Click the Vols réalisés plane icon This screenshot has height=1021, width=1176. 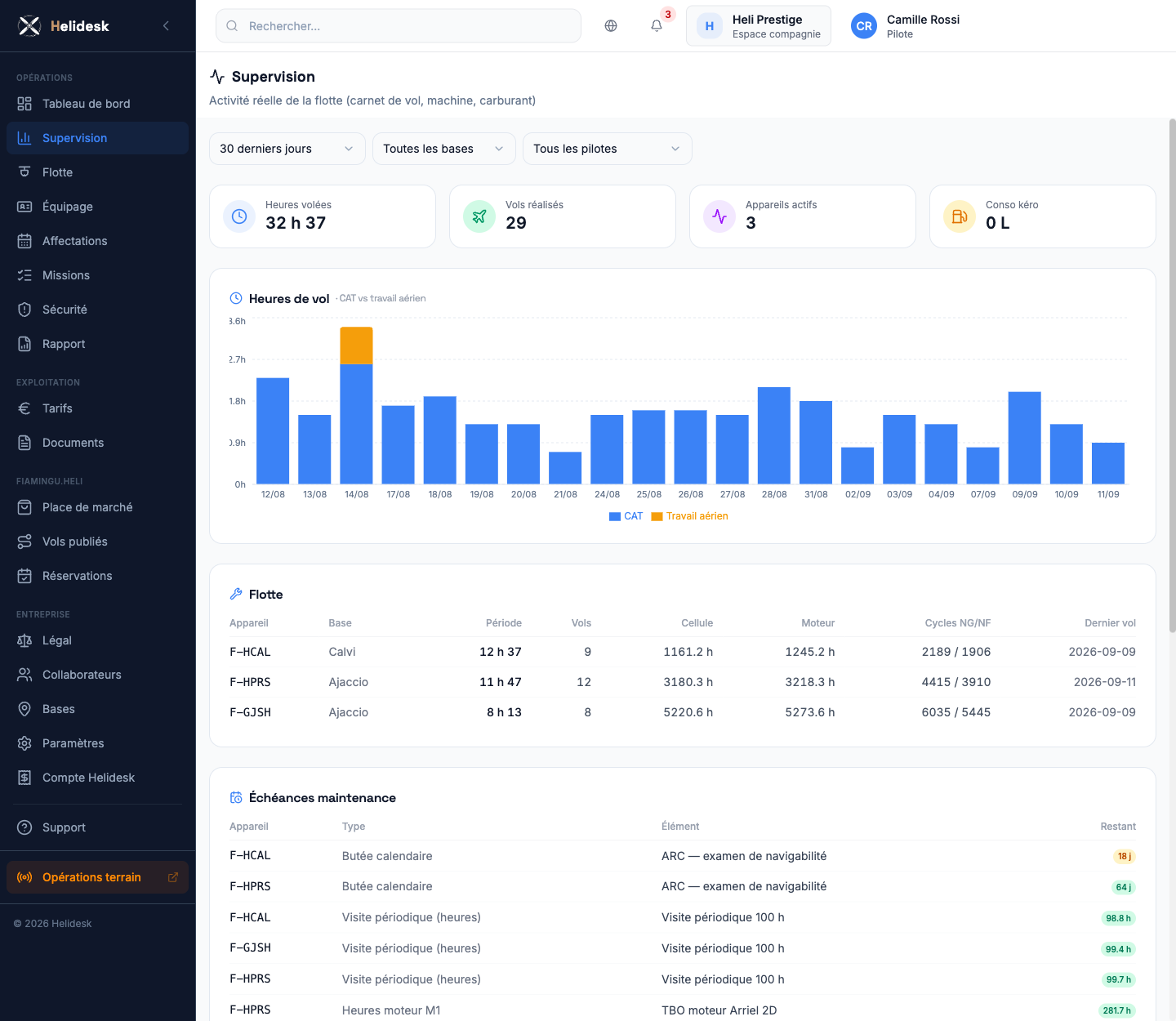pos(479,216)
